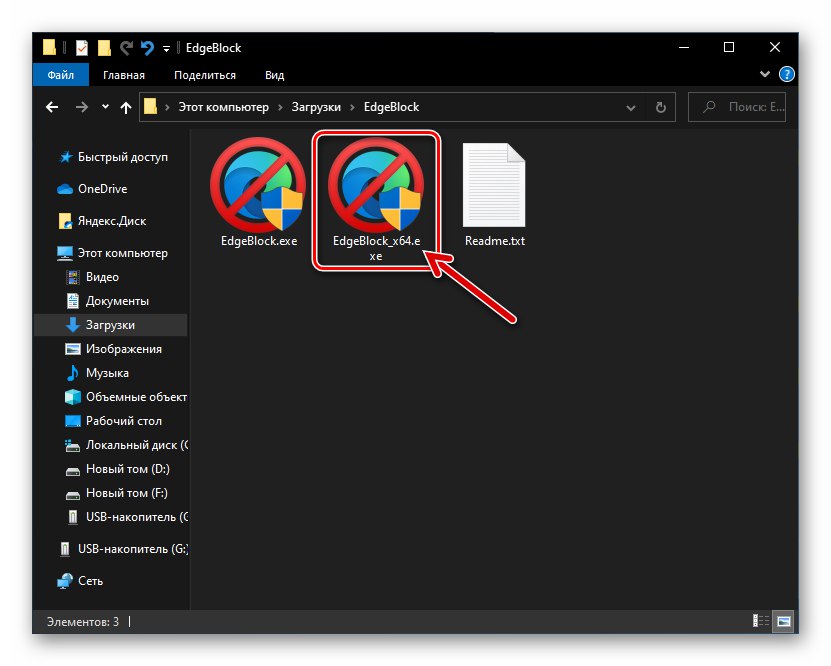Expand chevron before Этот компьютер in address bar
This screenshot has width=831, height=666.
167,108
